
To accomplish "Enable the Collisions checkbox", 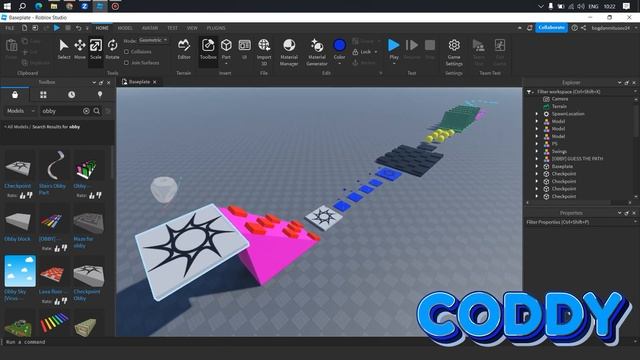I will pos(127,52).
